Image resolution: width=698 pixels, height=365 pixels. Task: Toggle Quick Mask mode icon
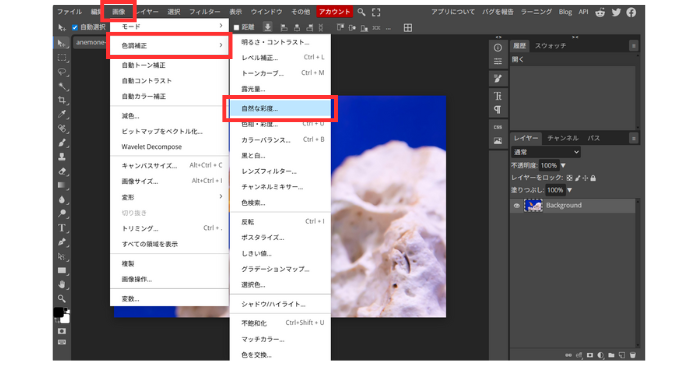pyautogui.click(x=62, y=331)
